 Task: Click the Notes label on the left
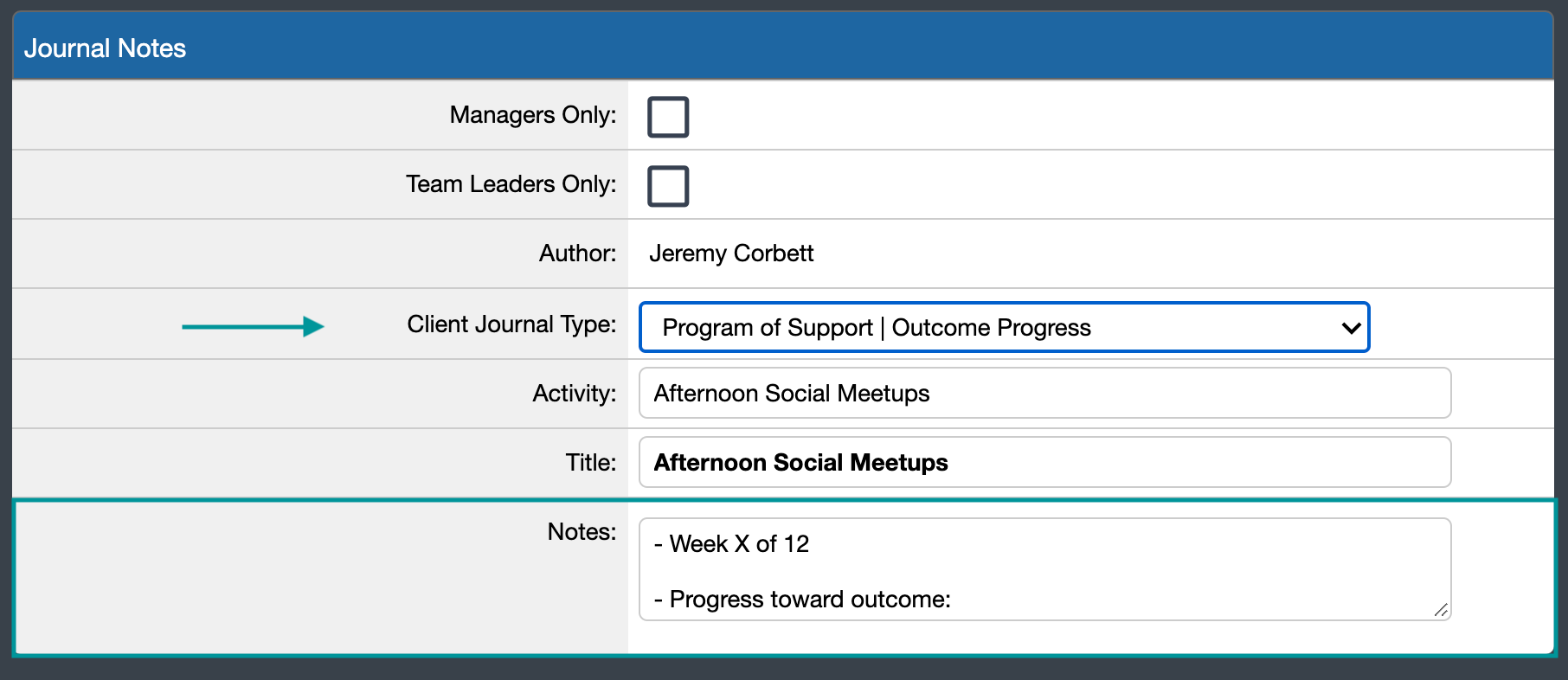[582, 531]
